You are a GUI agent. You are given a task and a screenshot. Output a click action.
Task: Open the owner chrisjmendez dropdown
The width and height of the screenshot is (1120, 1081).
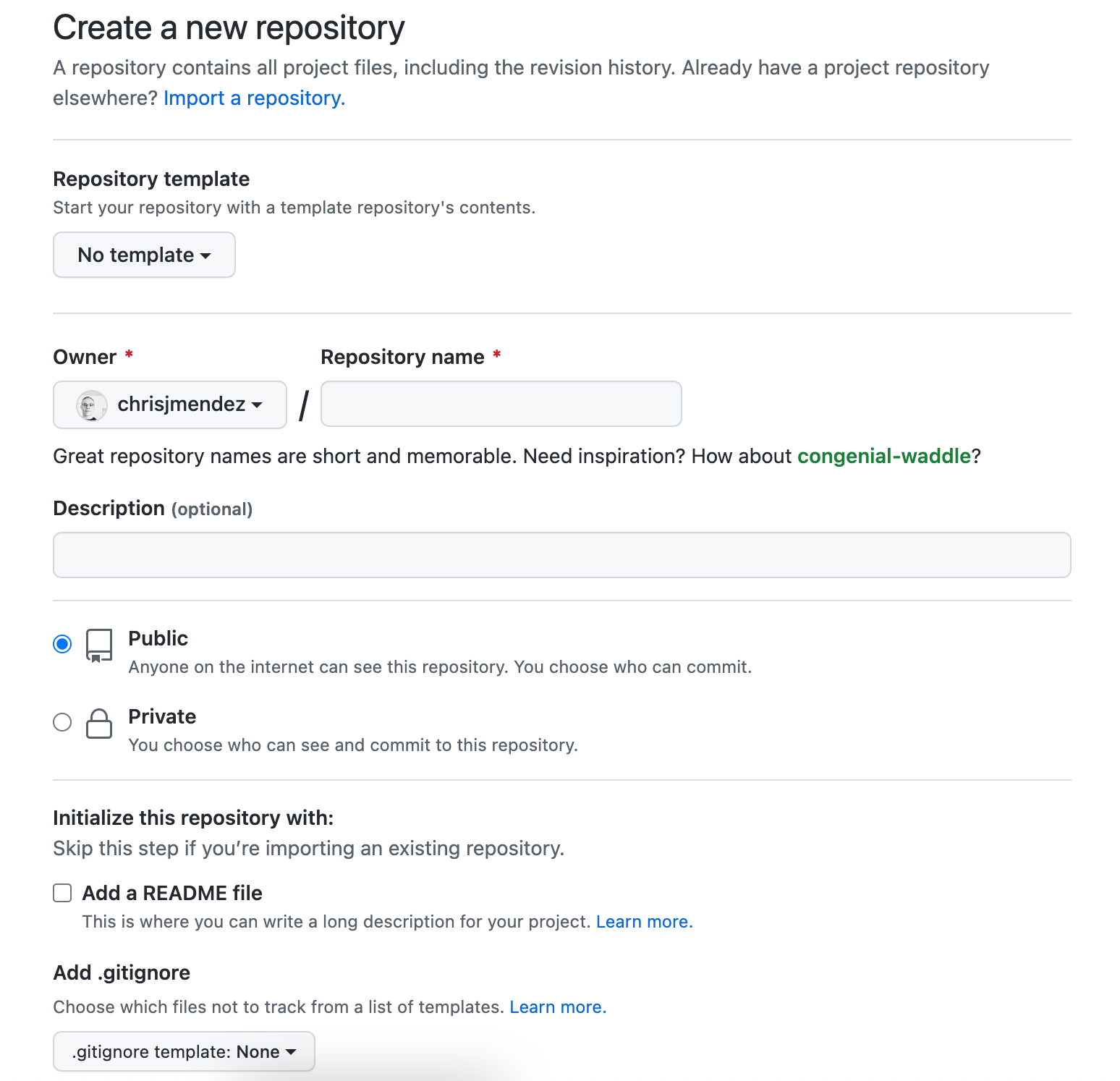click(x=169, y=404)
